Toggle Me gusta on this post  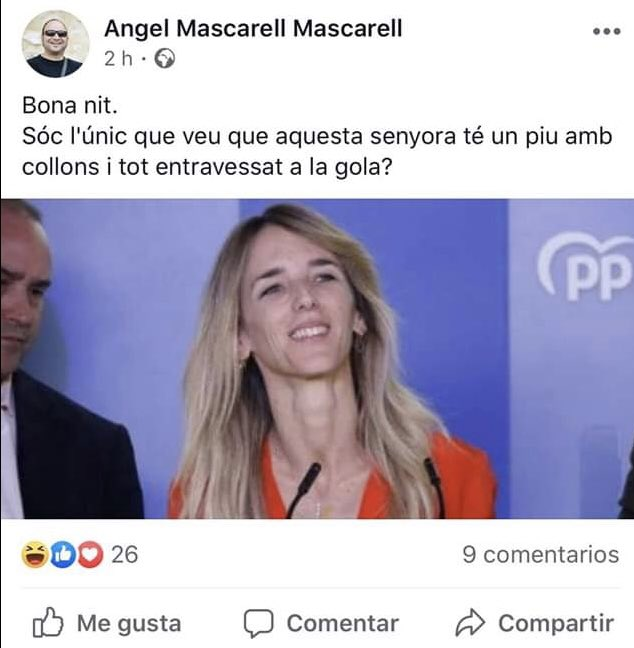point(107,623)
